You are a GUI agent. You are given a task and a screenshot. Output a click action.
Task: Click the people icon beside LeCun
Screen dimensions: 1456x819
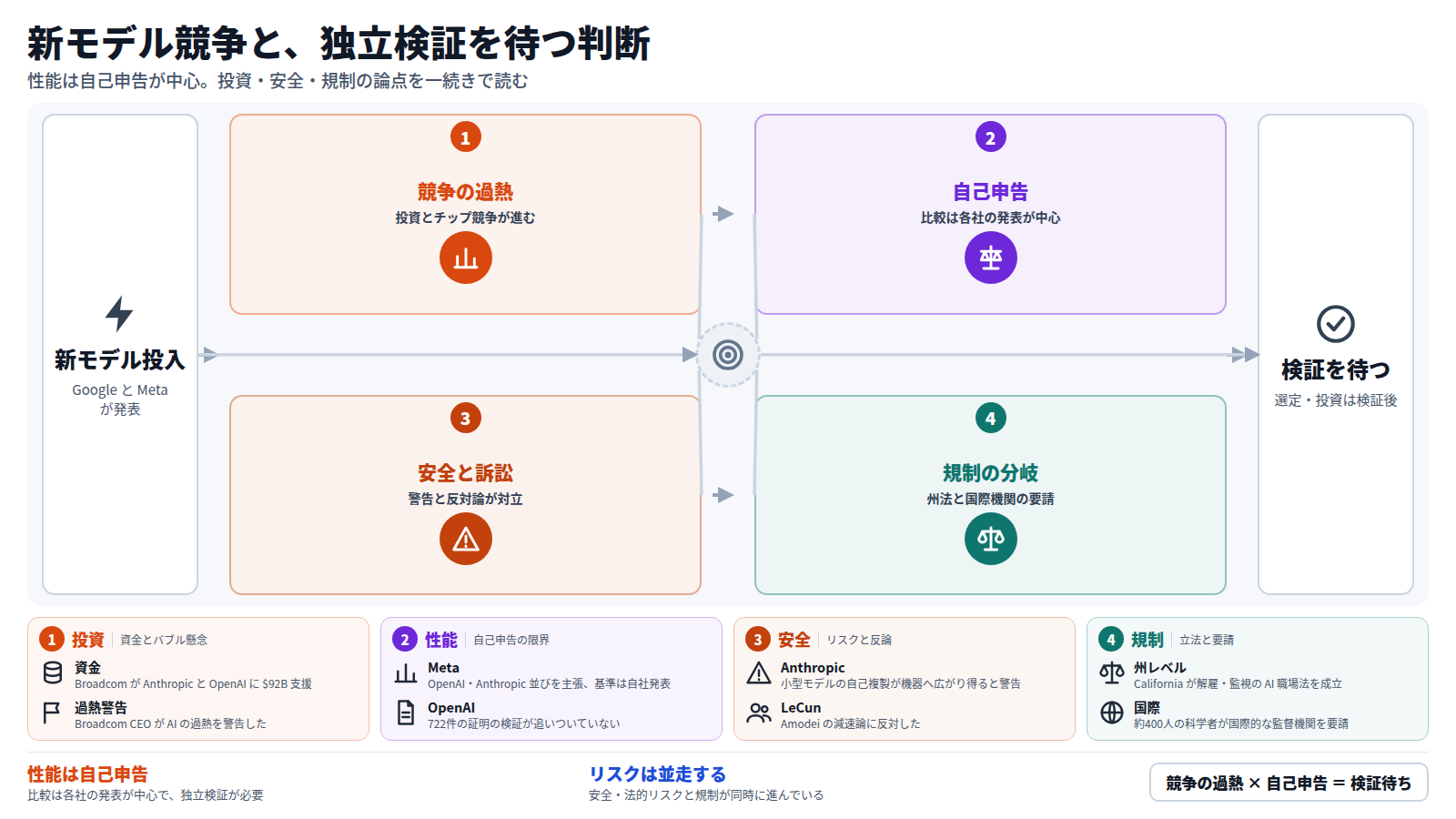coord(759,713)
